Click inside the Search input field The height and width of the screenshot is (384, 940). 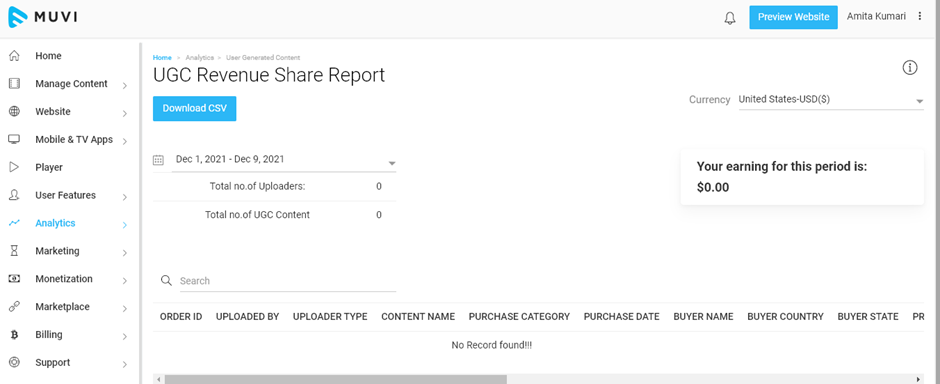[x=288, y=281]
